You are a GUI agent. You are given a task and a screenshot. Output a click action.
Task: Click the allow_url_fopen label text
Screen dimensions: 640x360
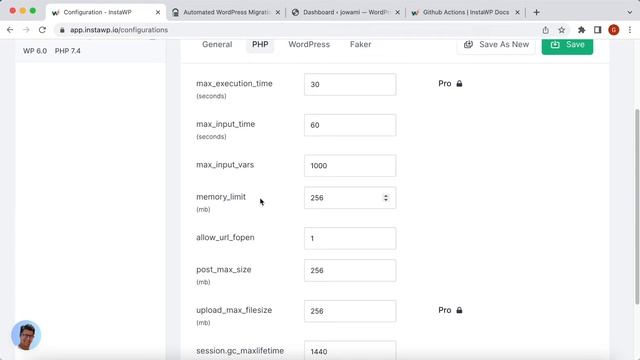225,238
